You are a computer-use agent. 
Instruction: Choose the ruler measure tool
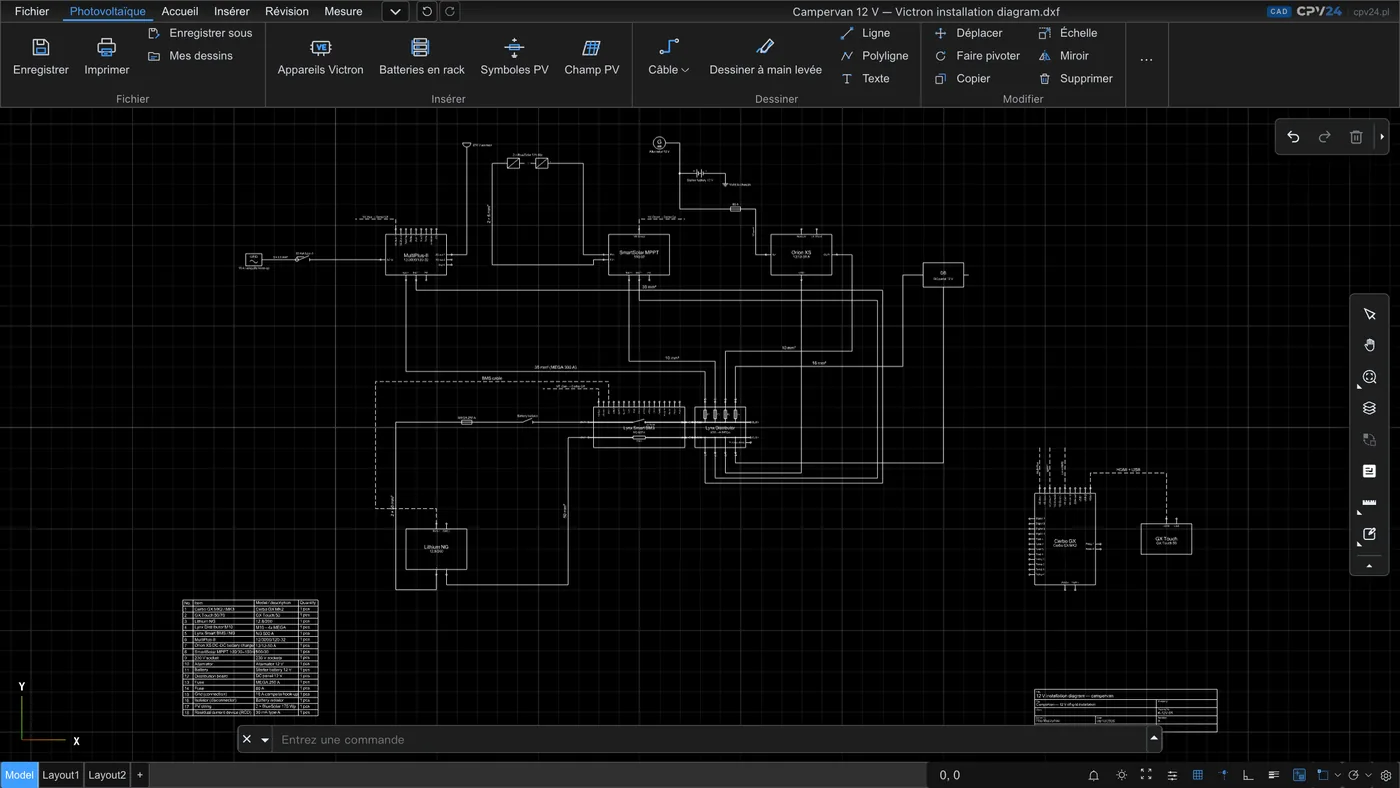click(x=1369, y=503)
